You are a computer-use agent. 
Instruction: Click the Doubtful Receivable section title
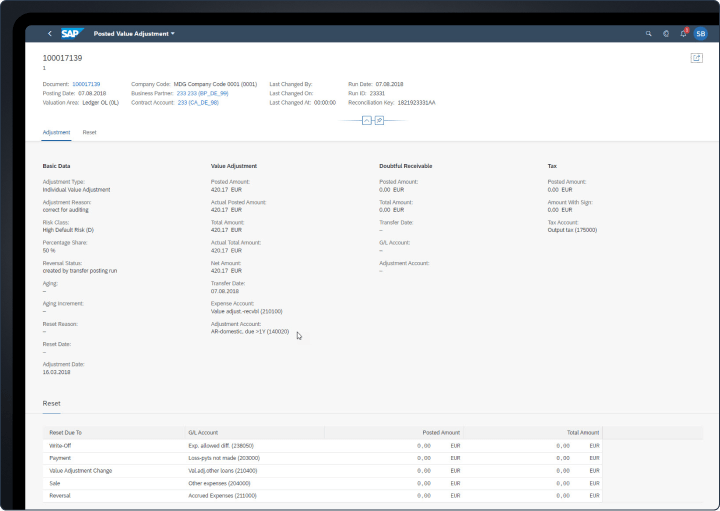click(x=405, y=166)
